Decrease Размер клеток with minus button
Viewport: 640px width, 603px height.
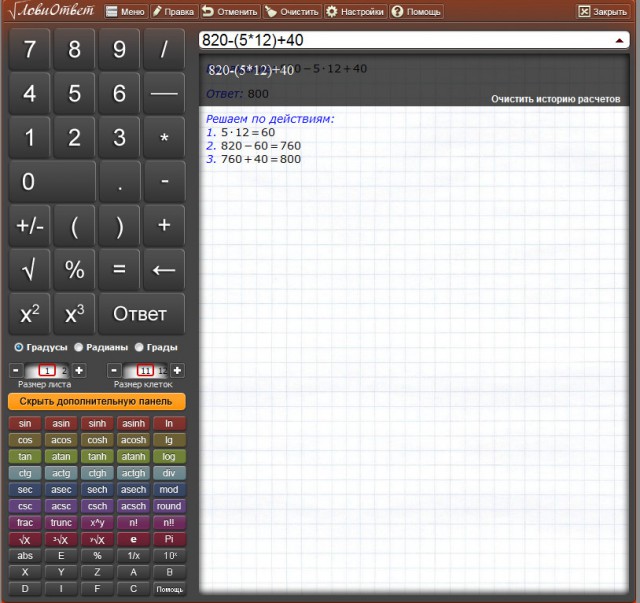point(114,371)
